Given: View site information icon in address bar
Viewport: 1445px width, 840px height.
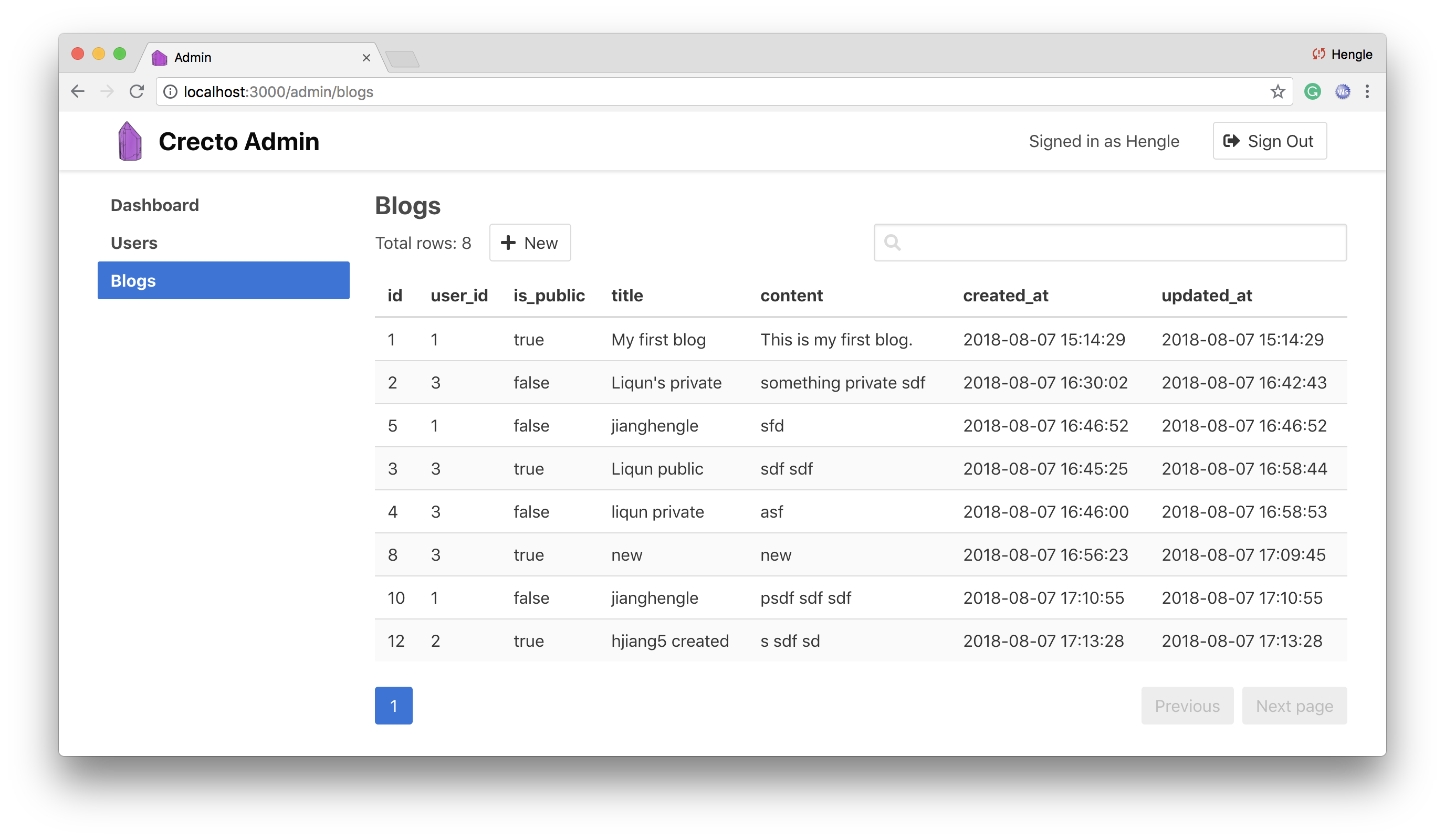Looking at the screenshot, I should [170, 92].
